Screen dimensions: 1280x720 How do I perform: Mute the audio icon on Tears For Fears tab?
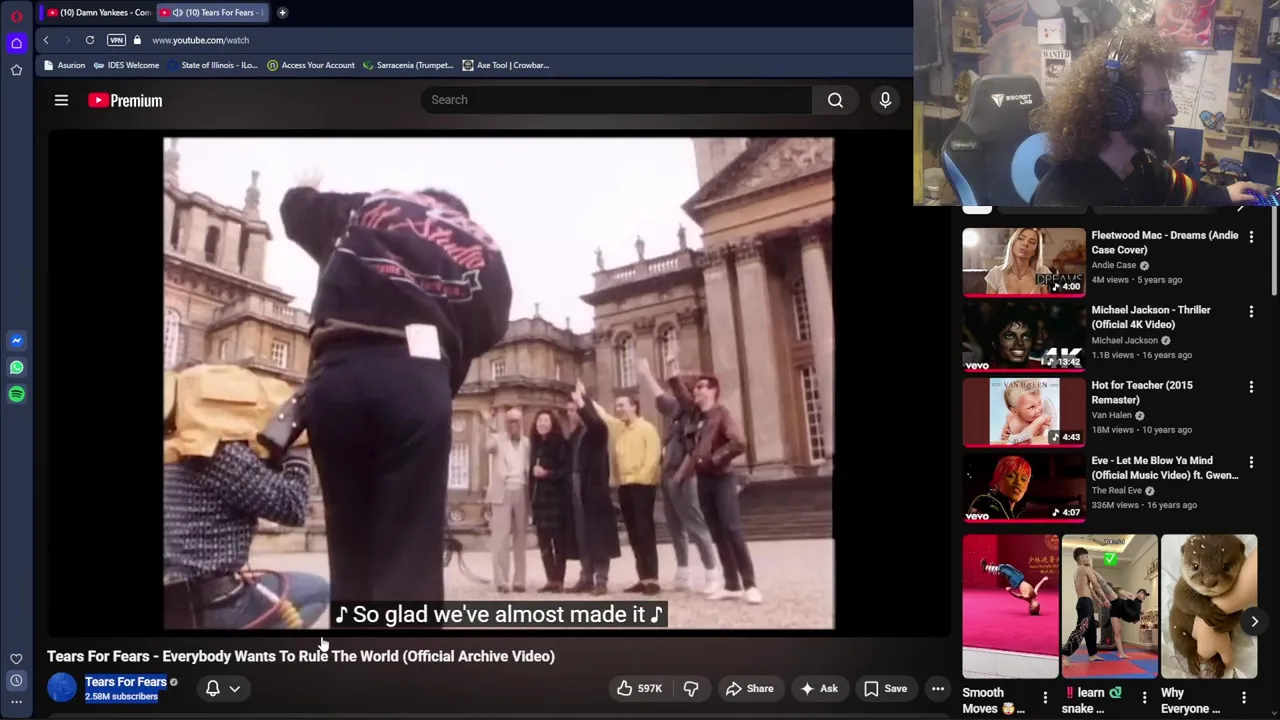coord(178,12)
